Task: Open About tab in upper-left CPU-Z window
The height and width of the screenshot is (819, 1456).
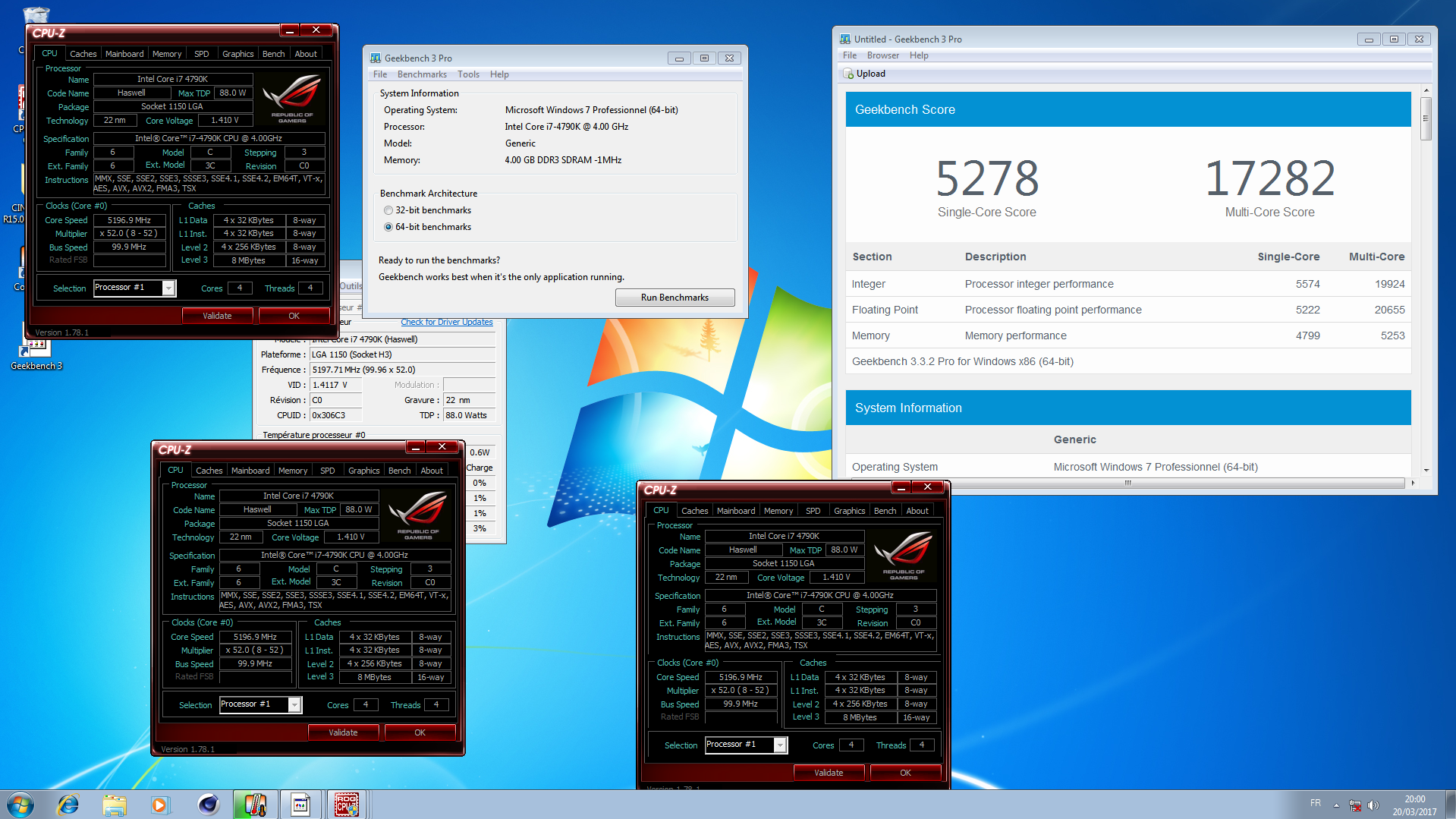Action: [306, 54]
